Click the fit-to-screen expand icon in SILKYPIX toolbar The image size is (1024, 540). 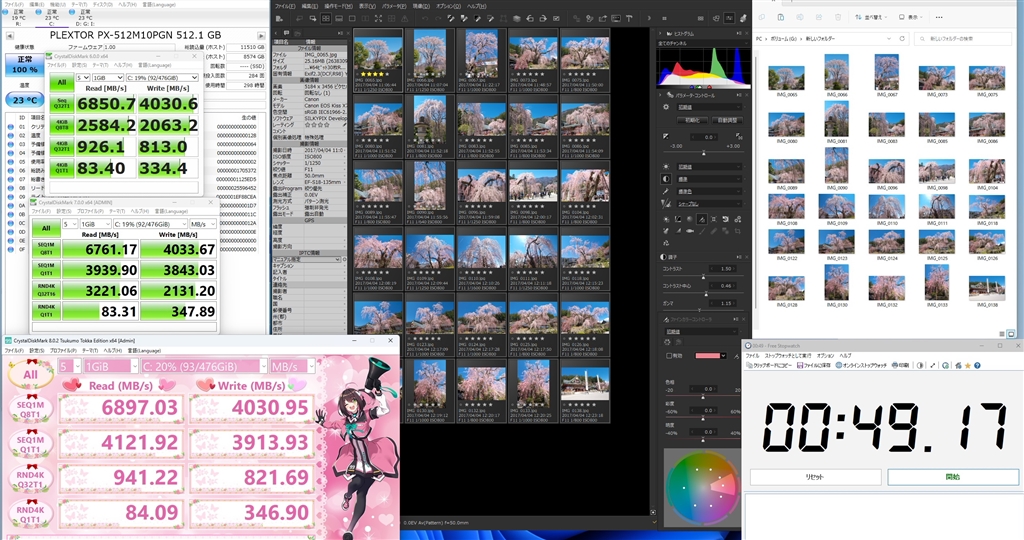tap(378, 18)
